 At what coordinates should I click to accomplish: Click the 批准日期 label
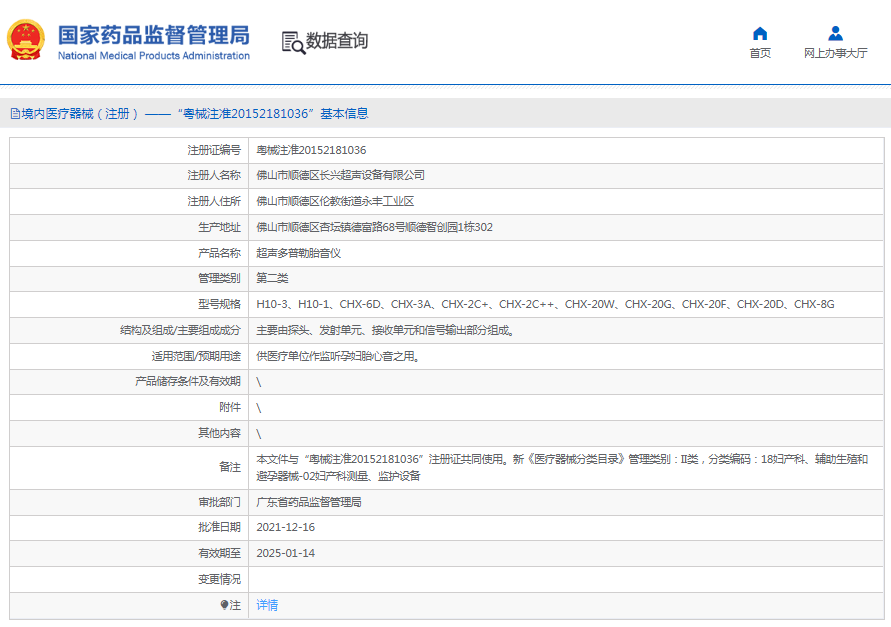[x=219, y=528]
